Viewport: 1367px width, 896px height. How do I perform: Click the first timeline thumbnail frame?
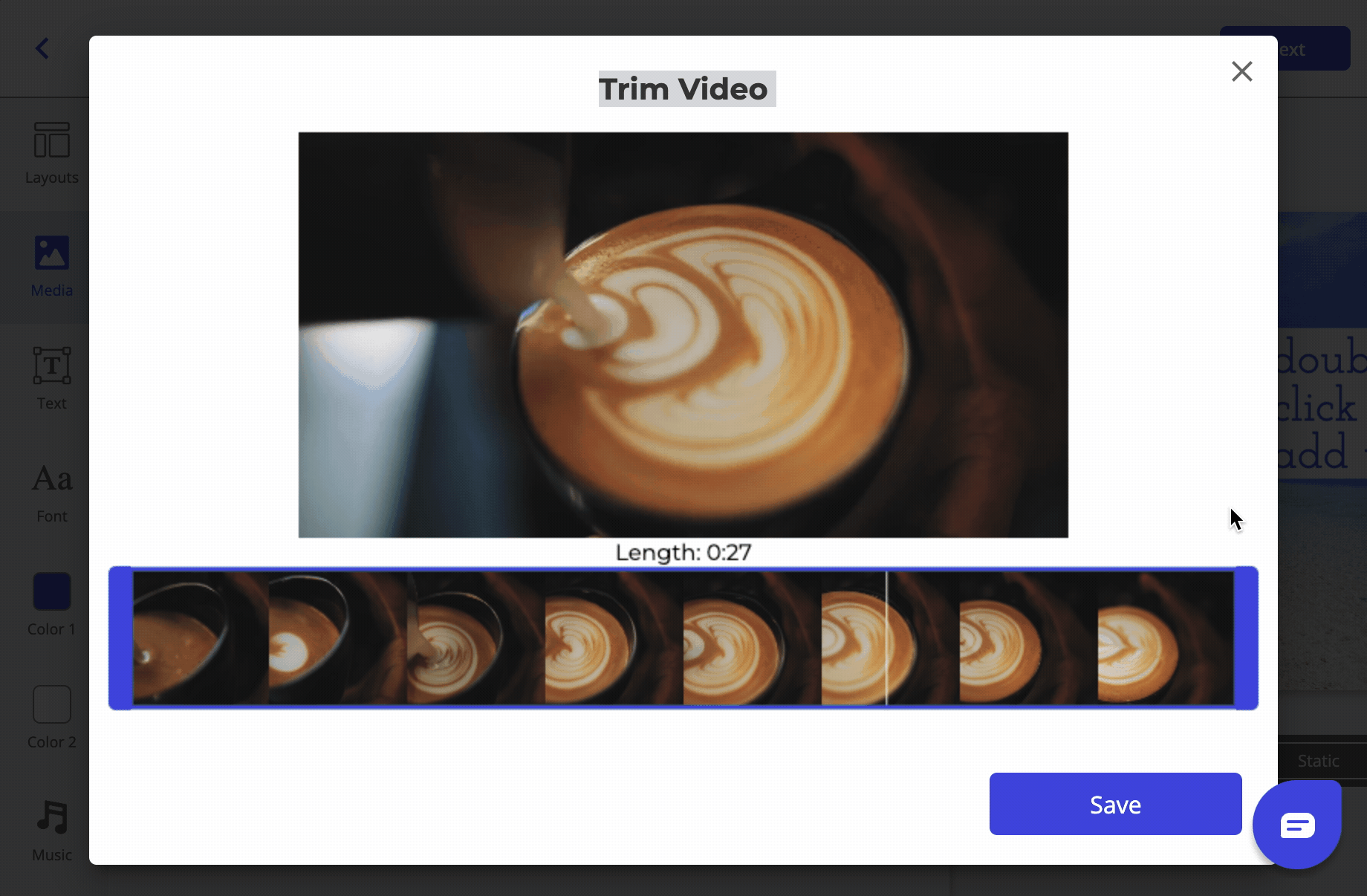coord(201,638)
